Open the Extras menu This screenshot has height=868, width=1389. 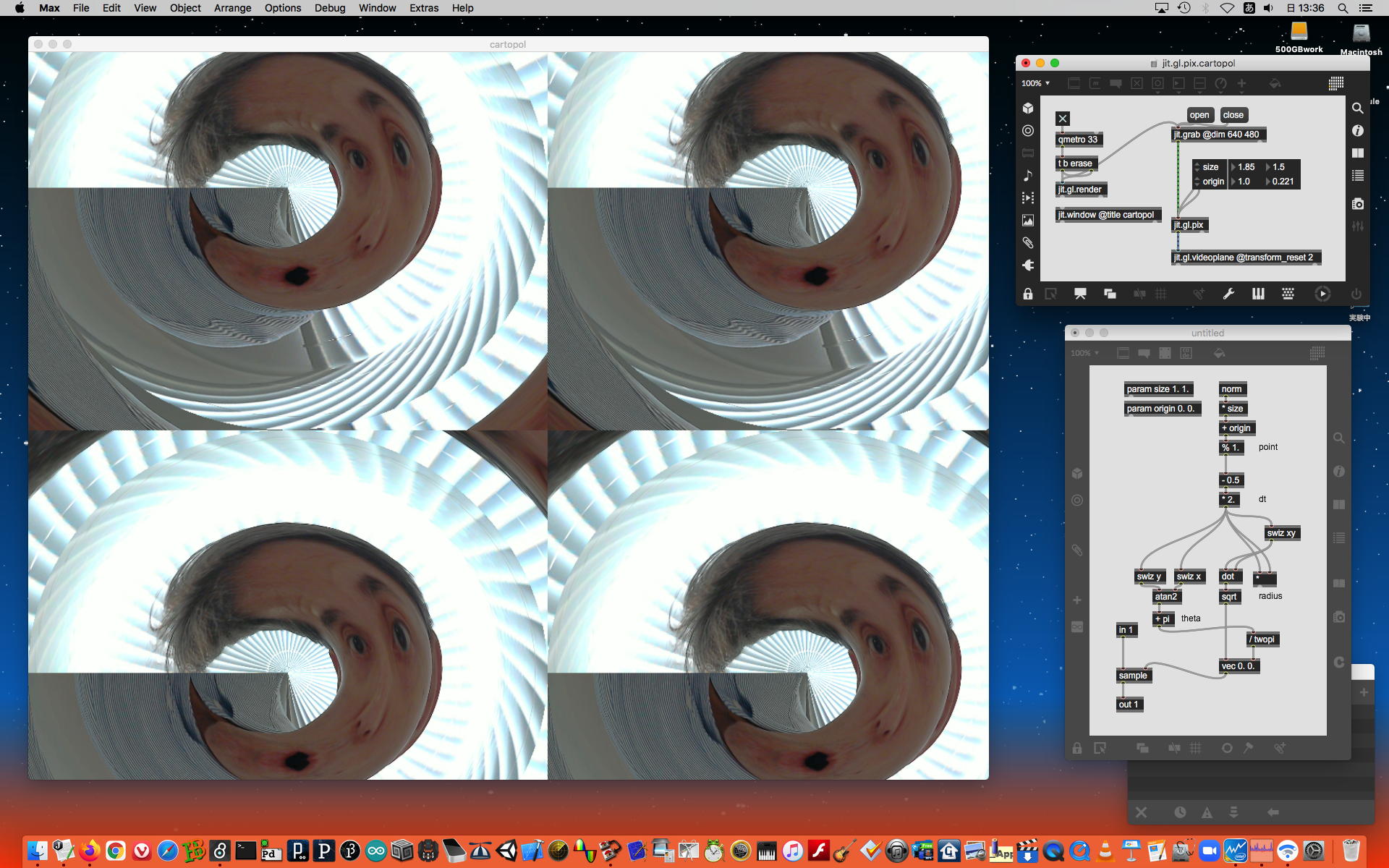coord(423,8)
